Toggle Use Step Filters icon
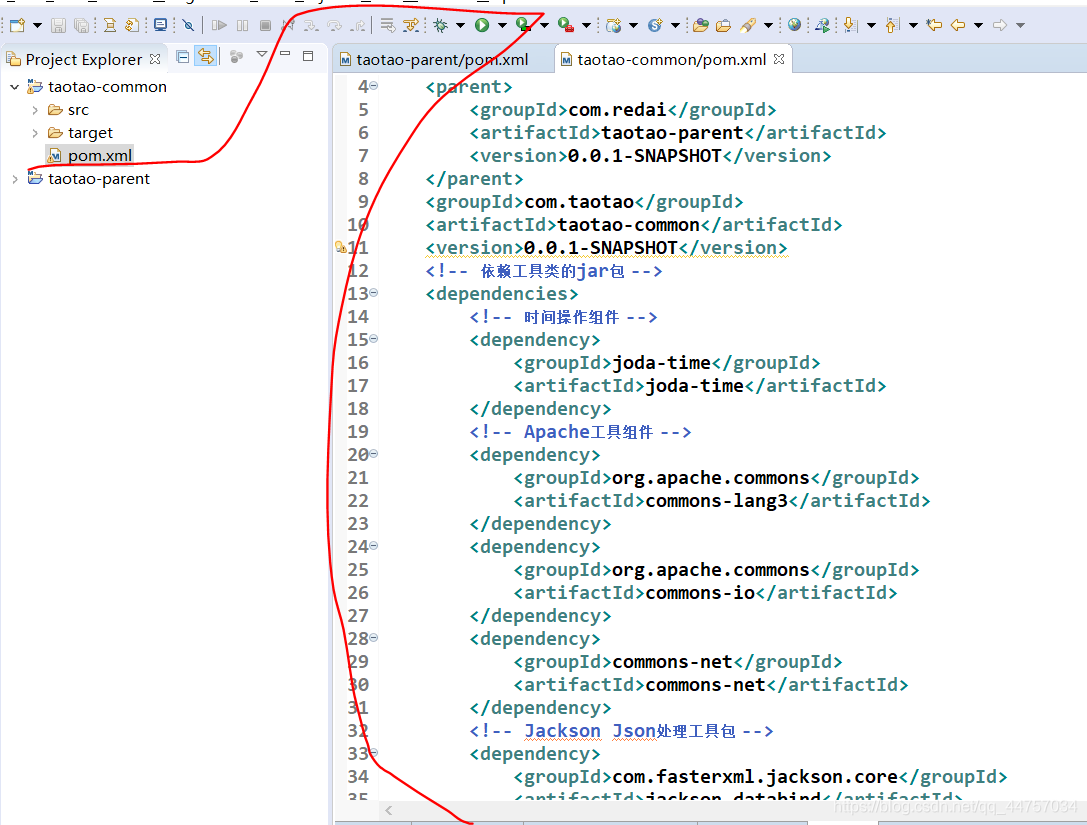The width and height of the screenshot is (1087, 825). click(411, 26)
